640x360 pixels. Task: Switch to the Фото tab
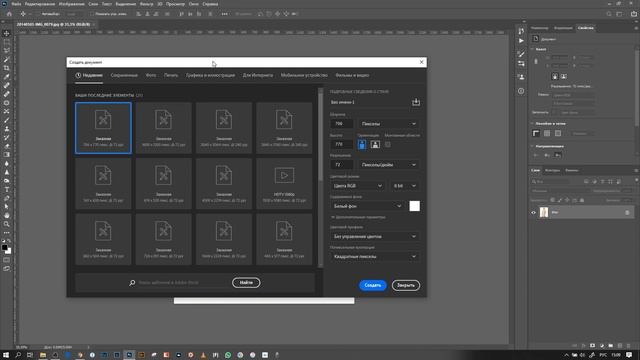151,75
